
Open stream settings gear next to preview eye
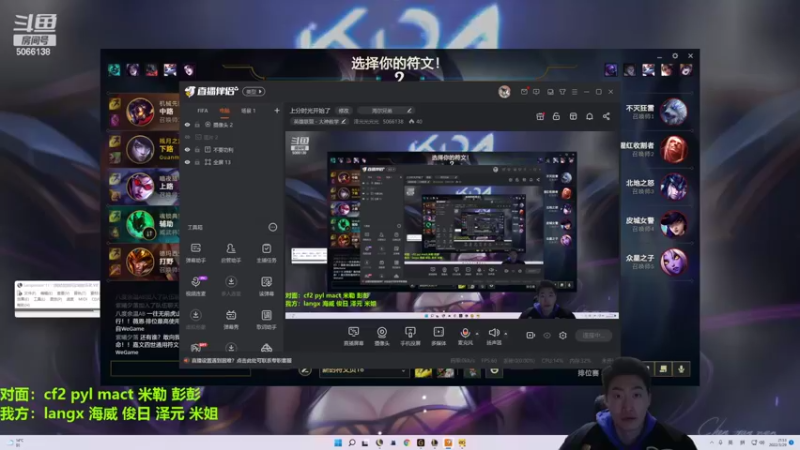coord(563,335)
